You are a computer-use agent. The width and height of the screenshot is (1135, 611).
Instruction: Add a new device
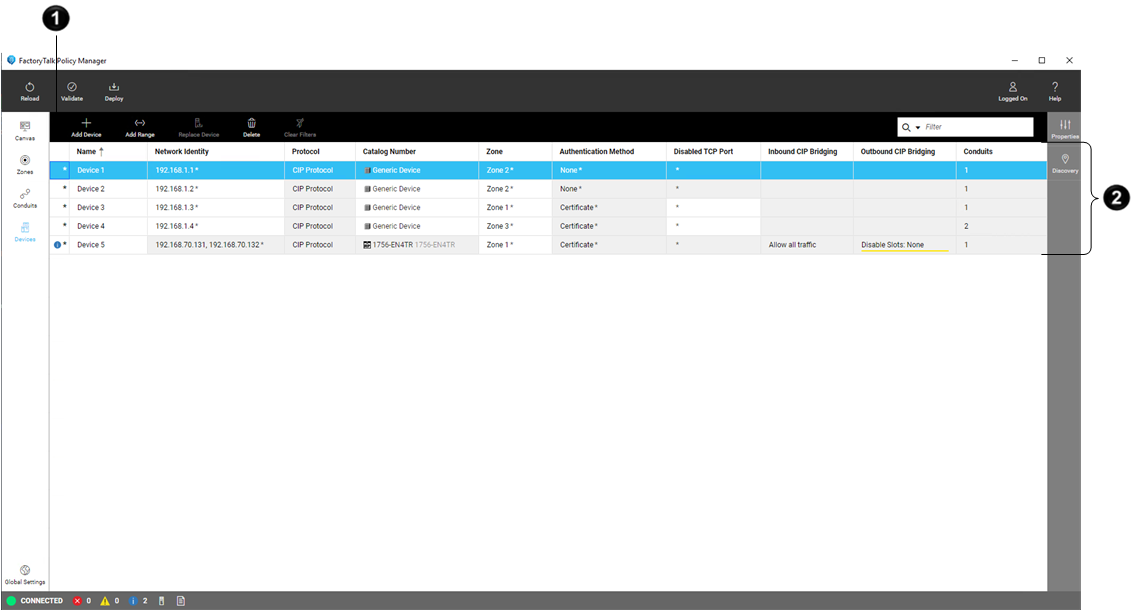point(86,123)
